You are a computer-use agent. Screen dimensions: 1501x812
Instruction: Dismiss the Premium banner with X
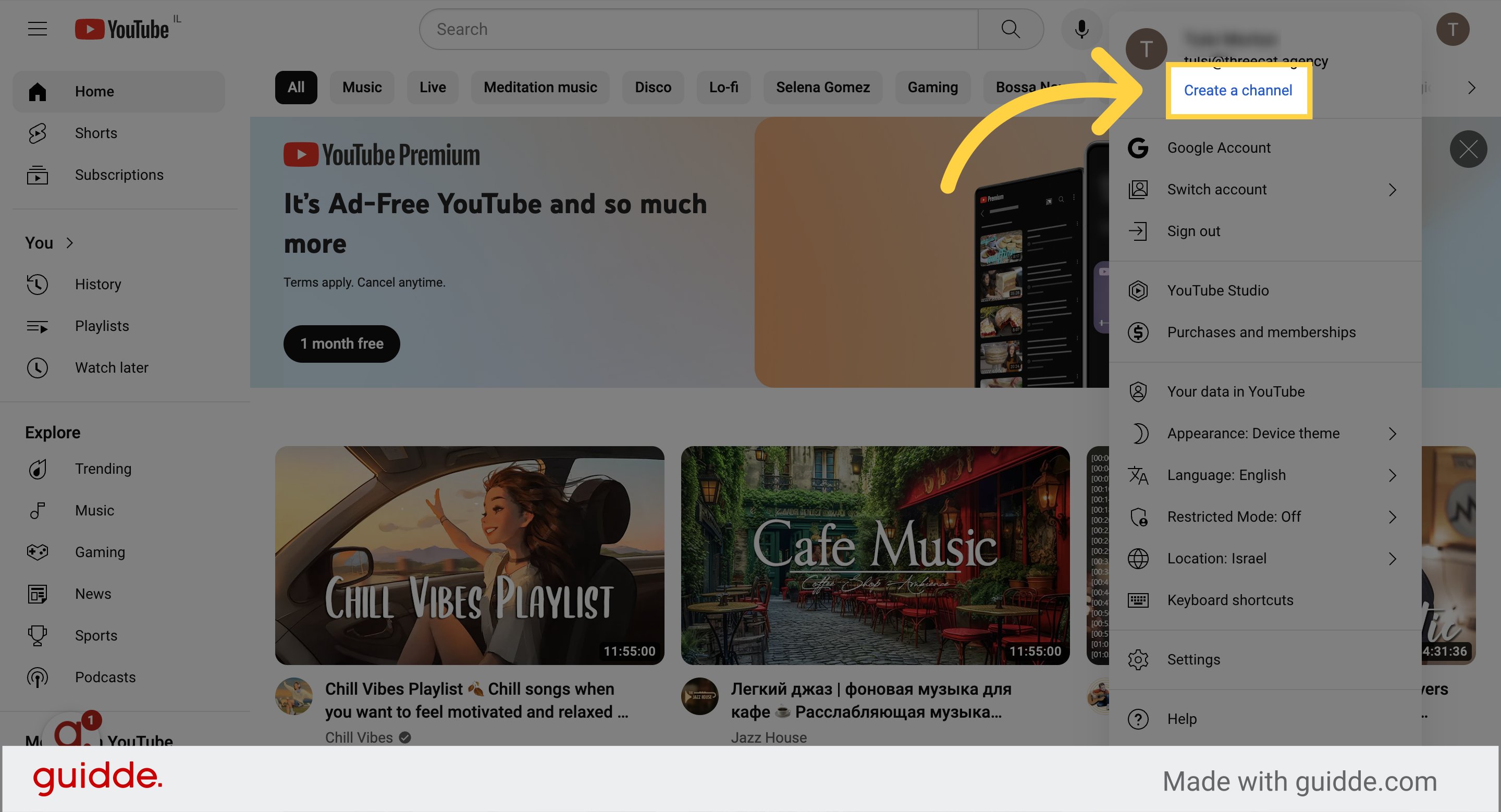(1468, 149)
